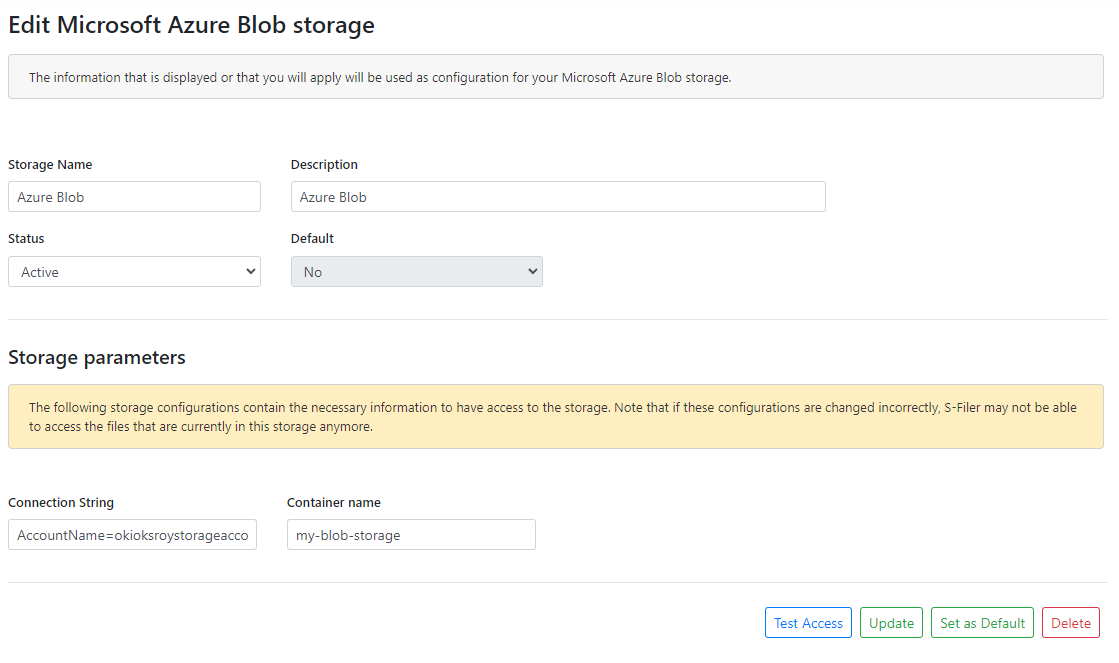Open the Default dropdown showing No

(417, 272)
